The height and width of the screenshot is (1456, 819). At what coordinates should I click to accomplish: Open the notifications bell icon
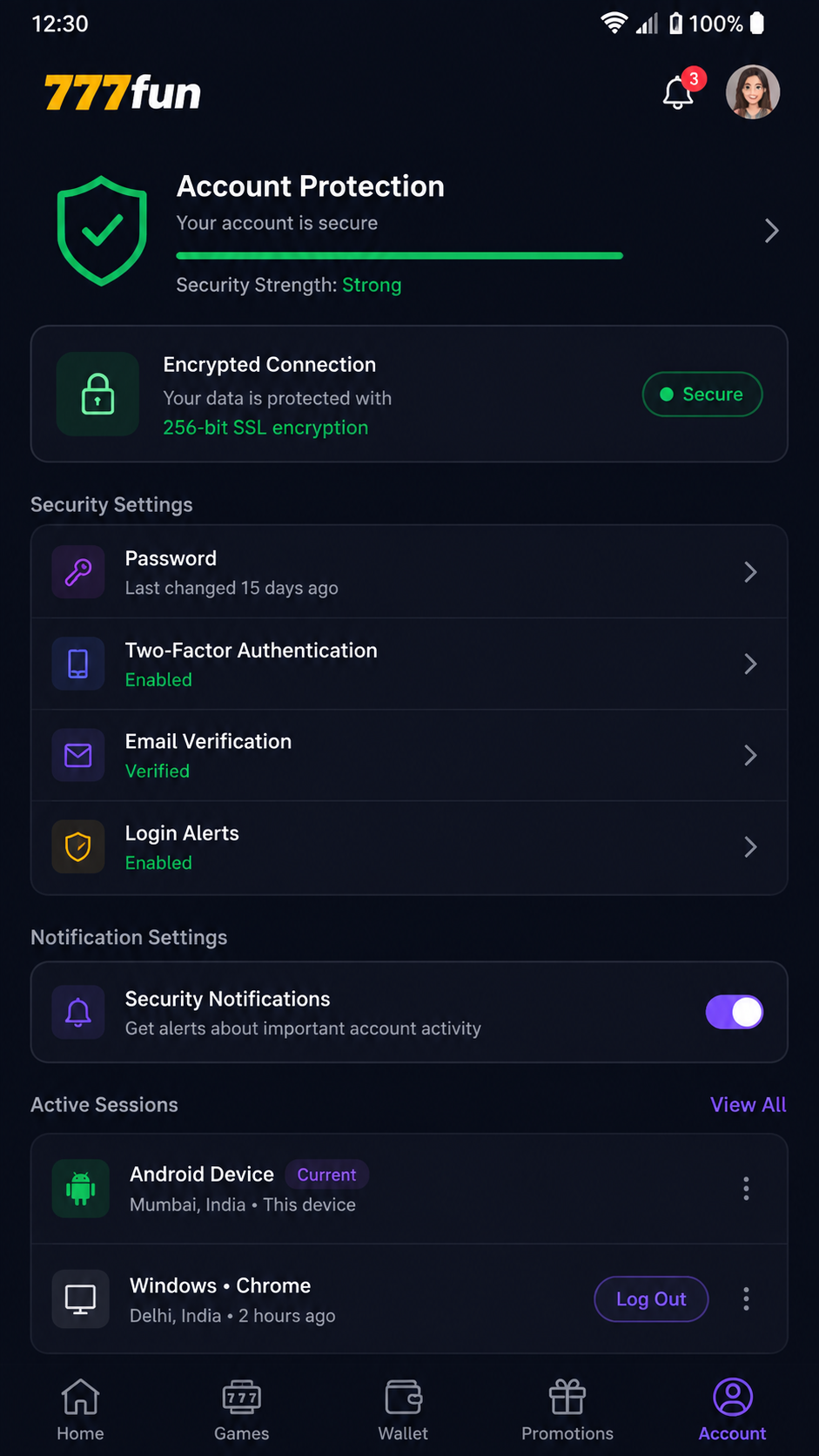pos(679,92)
